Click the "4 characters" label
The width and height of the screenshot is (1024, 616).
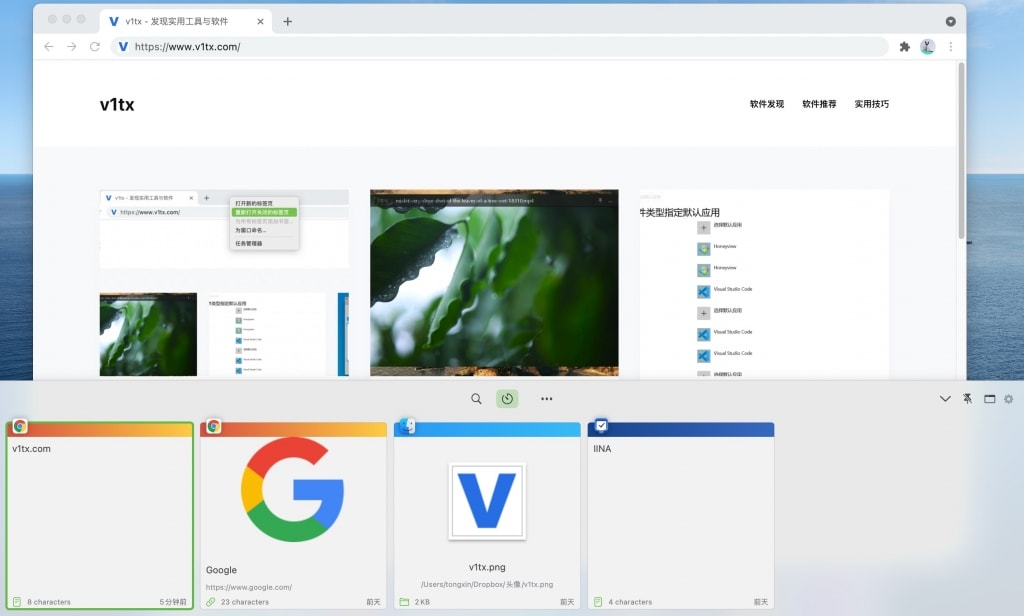tap(630, 602)
